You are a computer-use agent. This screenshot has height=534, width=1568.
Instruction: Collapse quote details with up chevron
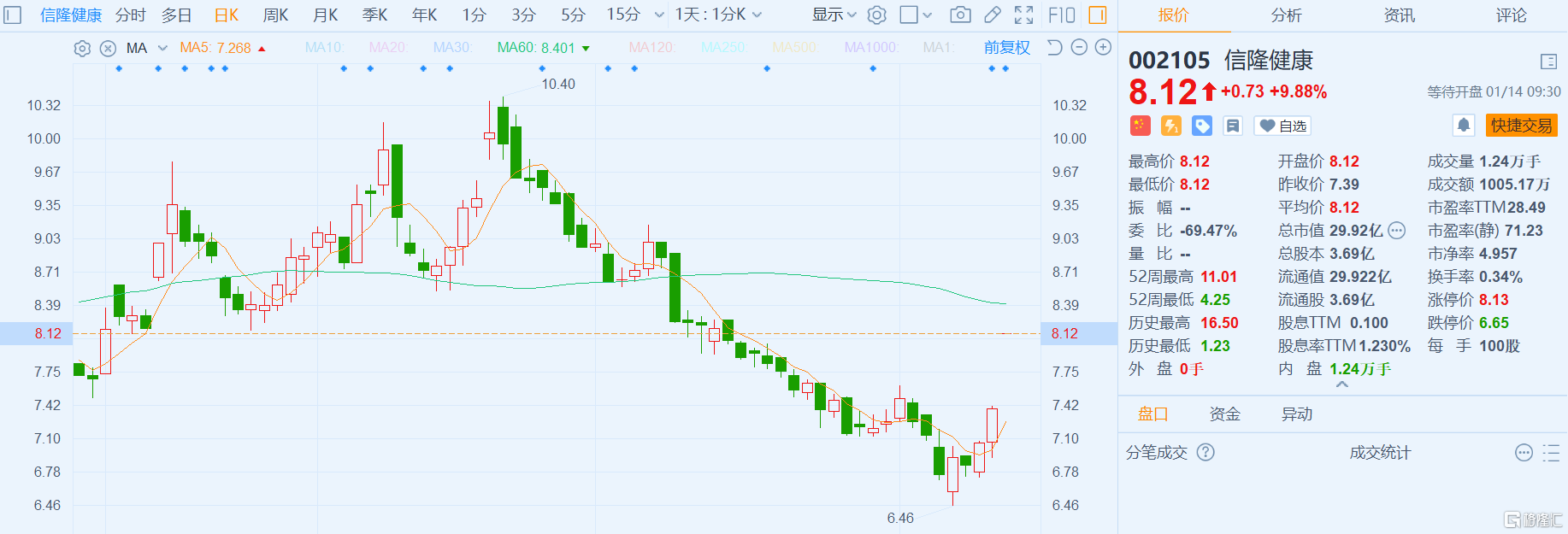coord(1342,384)
